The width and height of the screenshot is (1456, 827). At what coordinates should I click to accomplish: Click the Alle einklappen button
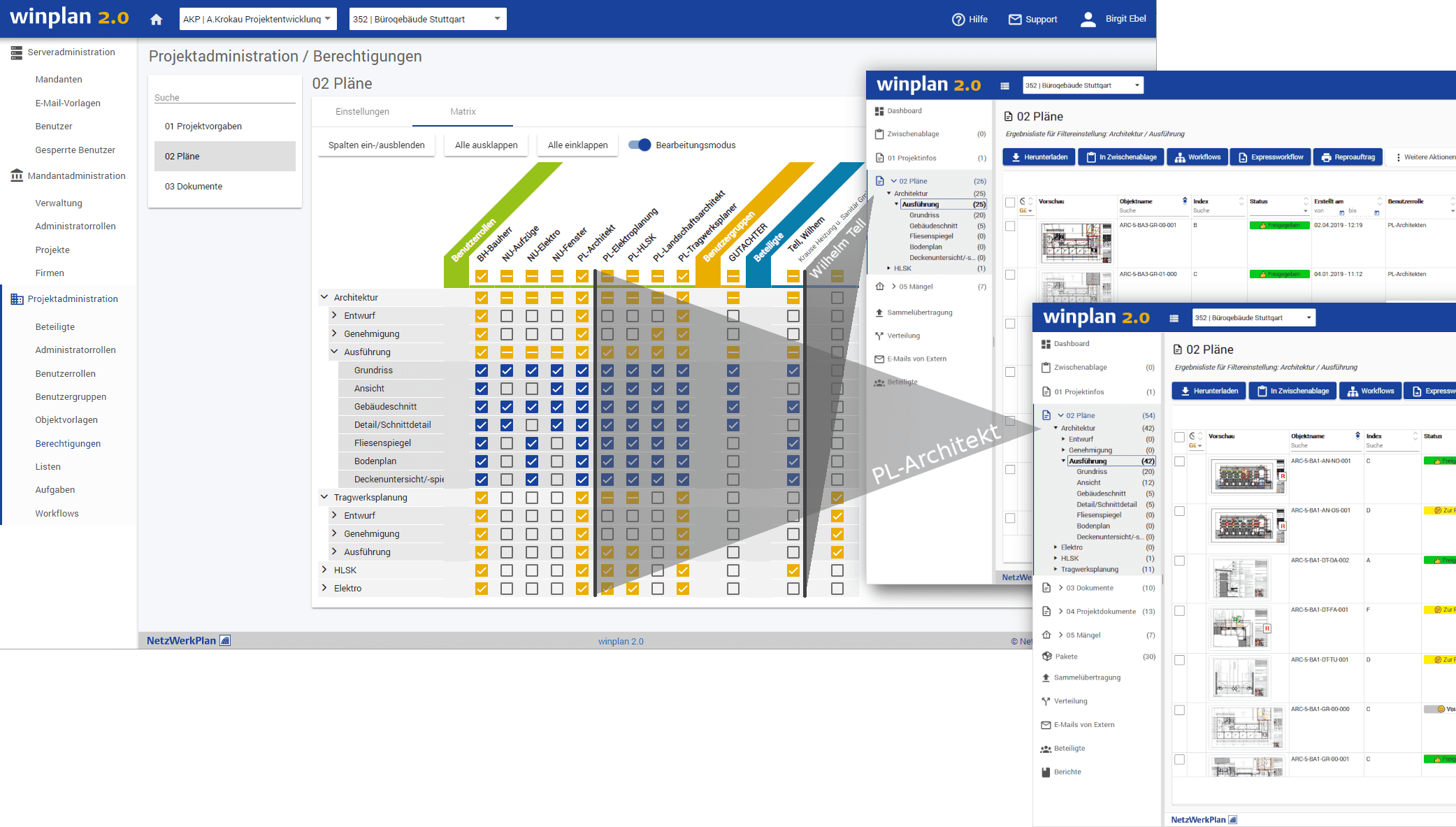(578, 145)
